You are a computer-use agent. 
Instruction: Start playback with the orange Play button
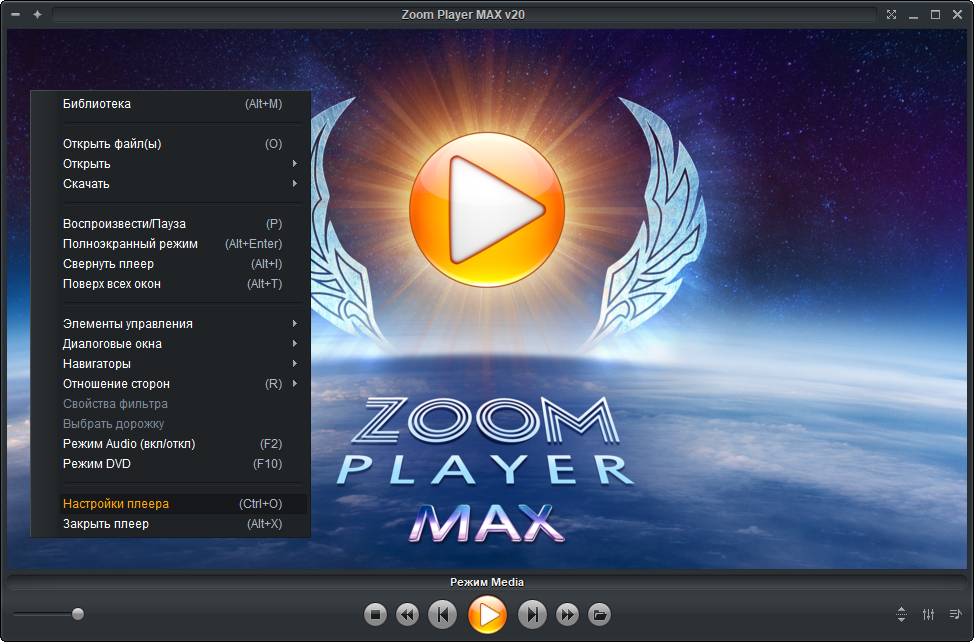[x=487, y=615]
